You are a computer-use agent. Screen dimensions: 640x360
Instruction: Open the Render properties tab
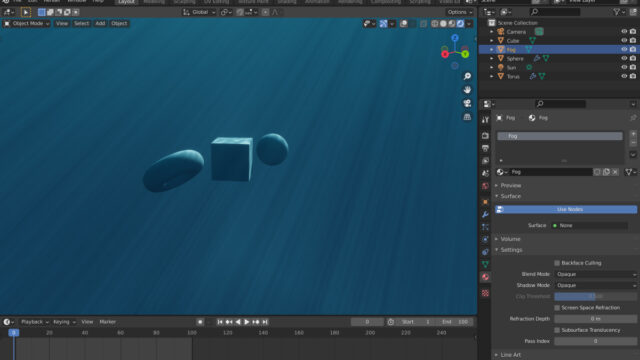coord(485,135)
